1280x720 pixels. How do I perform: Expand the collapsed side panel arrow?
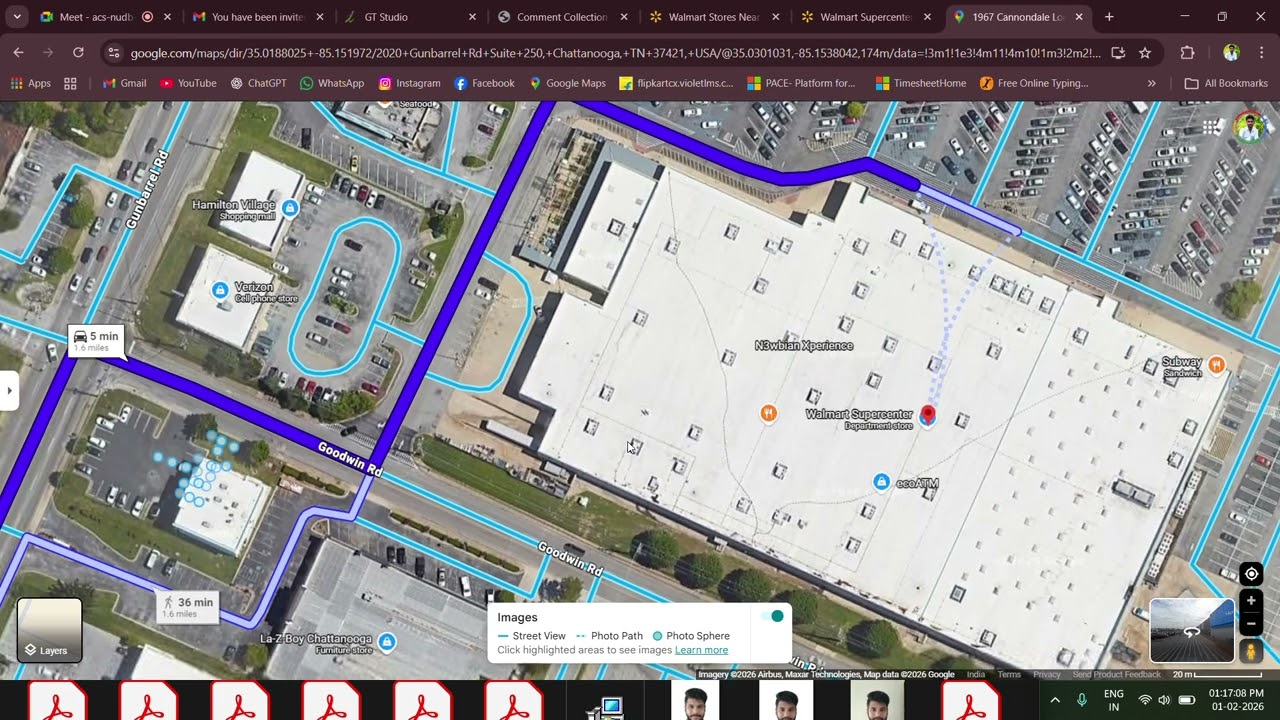click(x=9, y=390)
